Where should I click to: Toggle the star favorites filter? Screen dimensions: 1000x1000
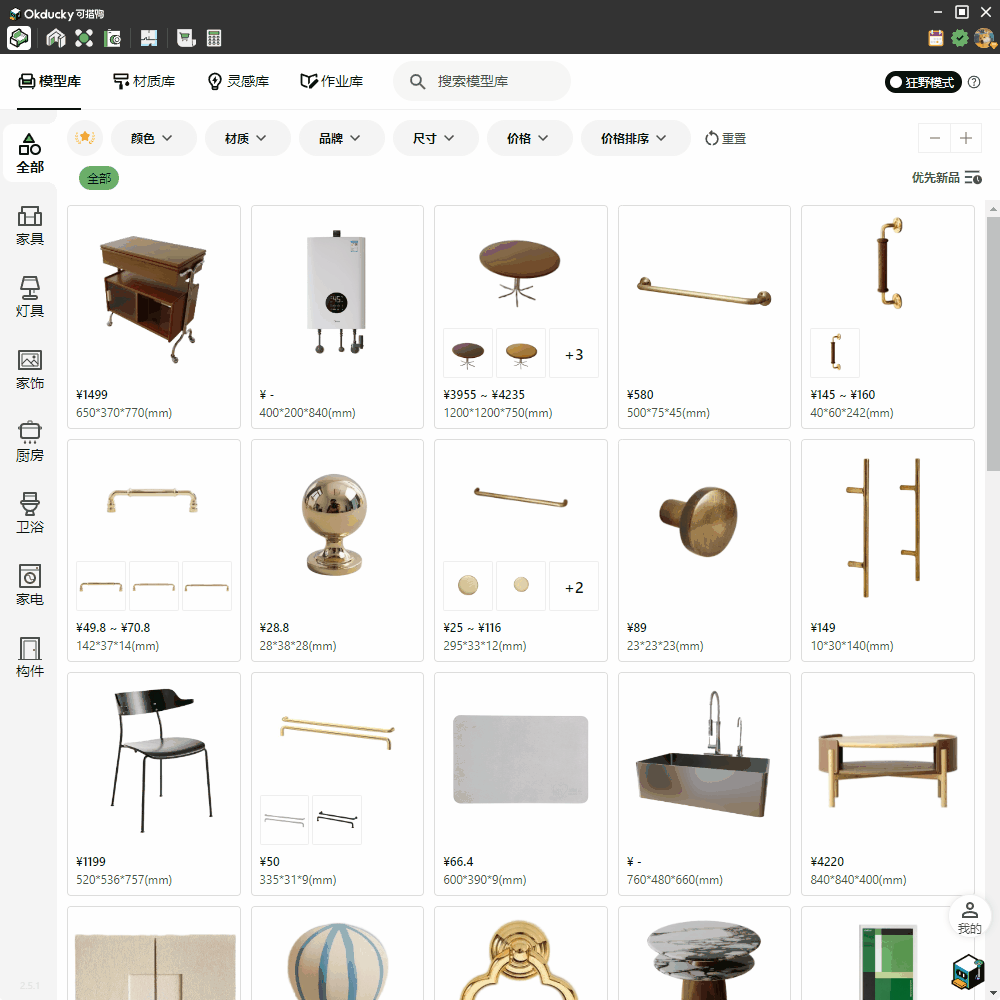(x=85, y=138)
